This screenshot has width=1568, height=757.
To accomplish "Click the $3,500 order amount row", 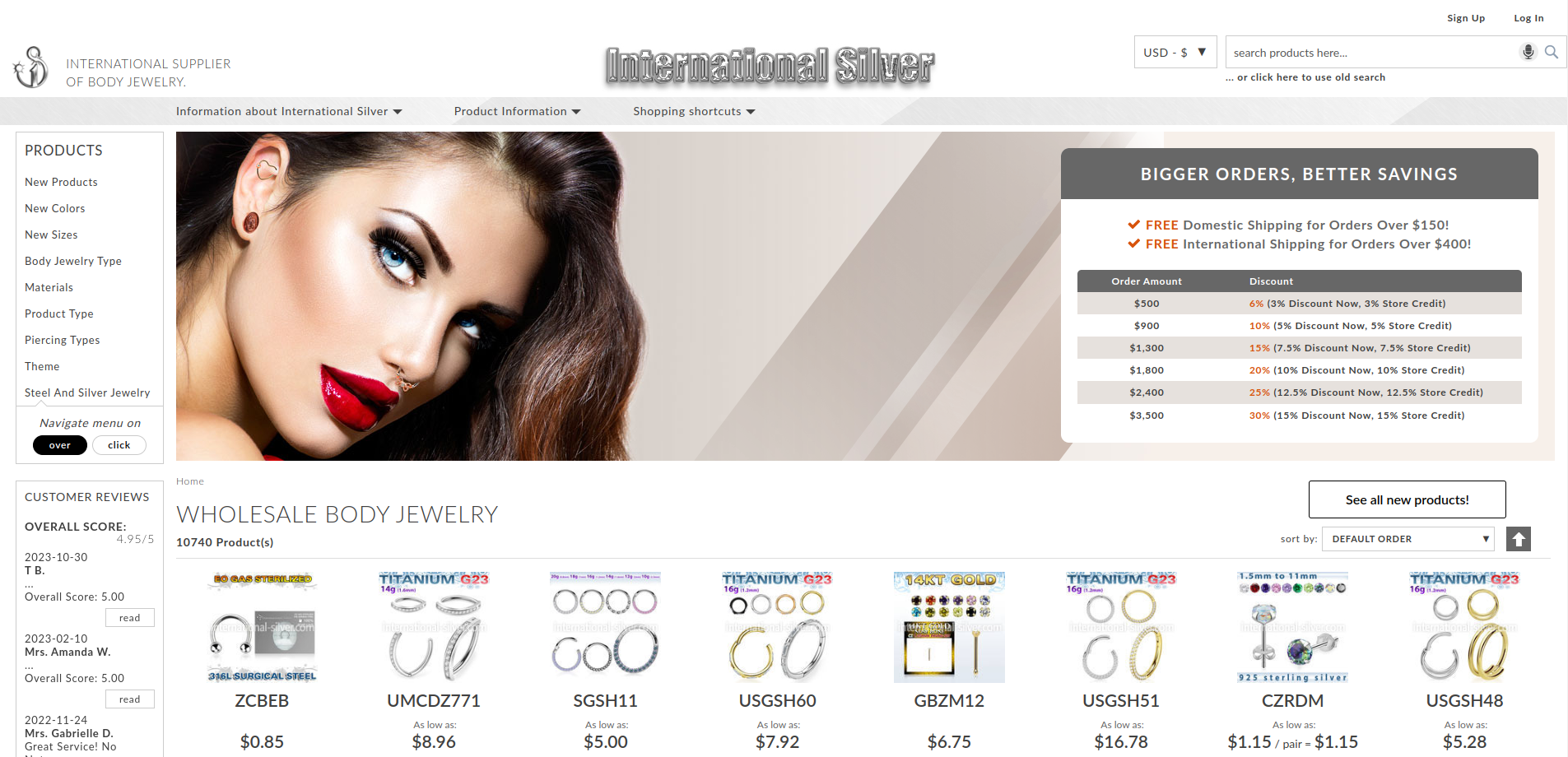I will coord(1300,416).
